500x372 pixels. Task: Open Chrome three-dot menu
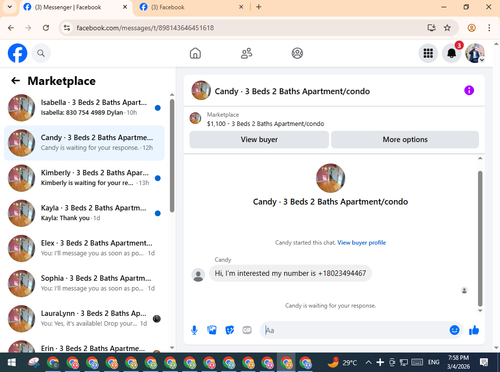tap(489, 28)
